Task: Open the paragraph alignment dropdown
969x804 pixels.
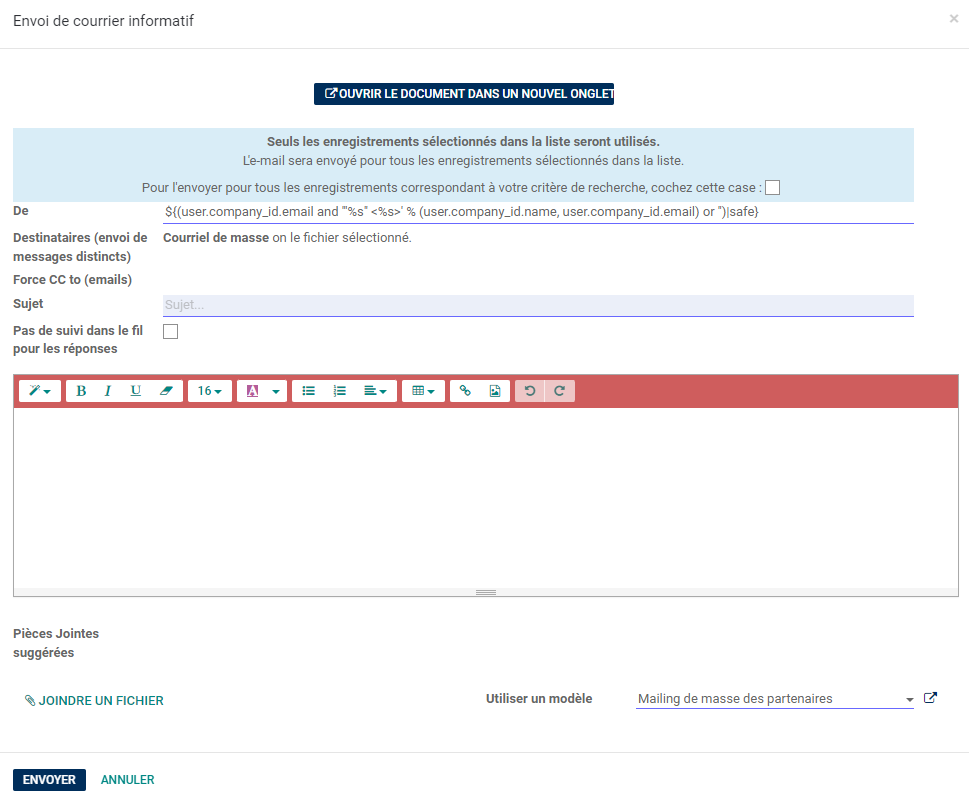Action: coord(375,391)
